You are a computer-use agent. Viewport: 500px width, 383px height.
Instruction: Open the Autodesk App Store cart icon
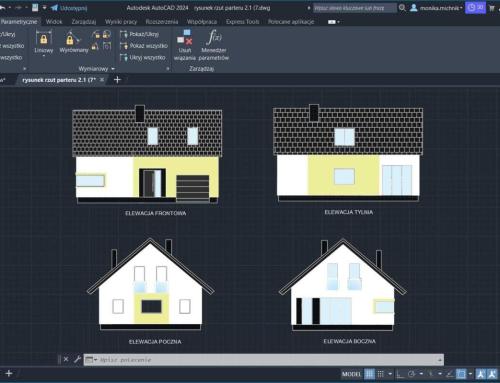pyautogui.click(x=492, y=8)
